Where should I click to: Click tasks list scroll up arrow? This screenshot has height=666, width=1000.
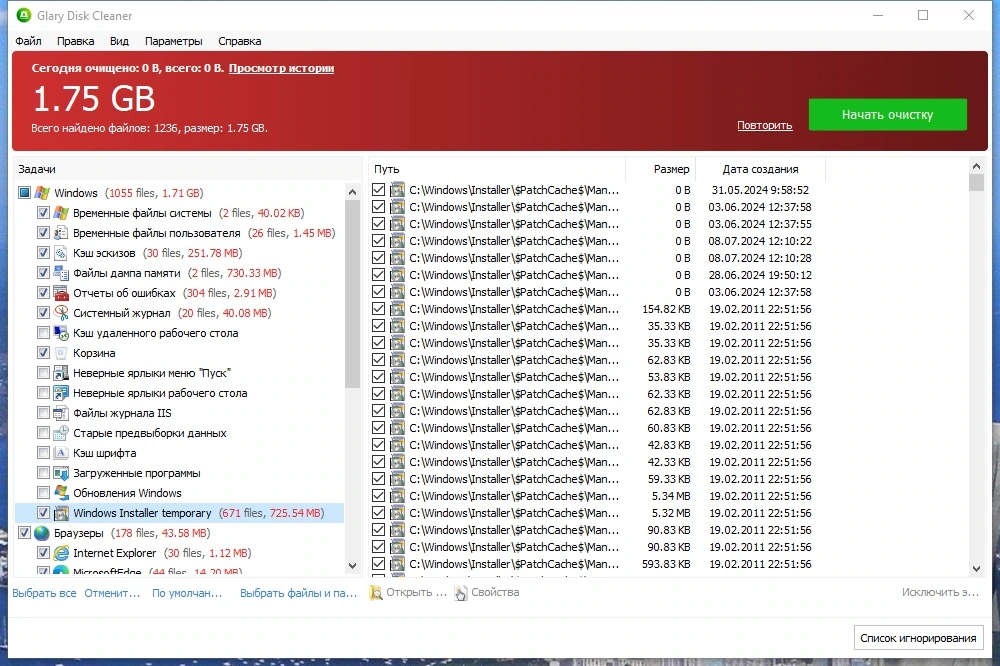click(x=352, y=192)
